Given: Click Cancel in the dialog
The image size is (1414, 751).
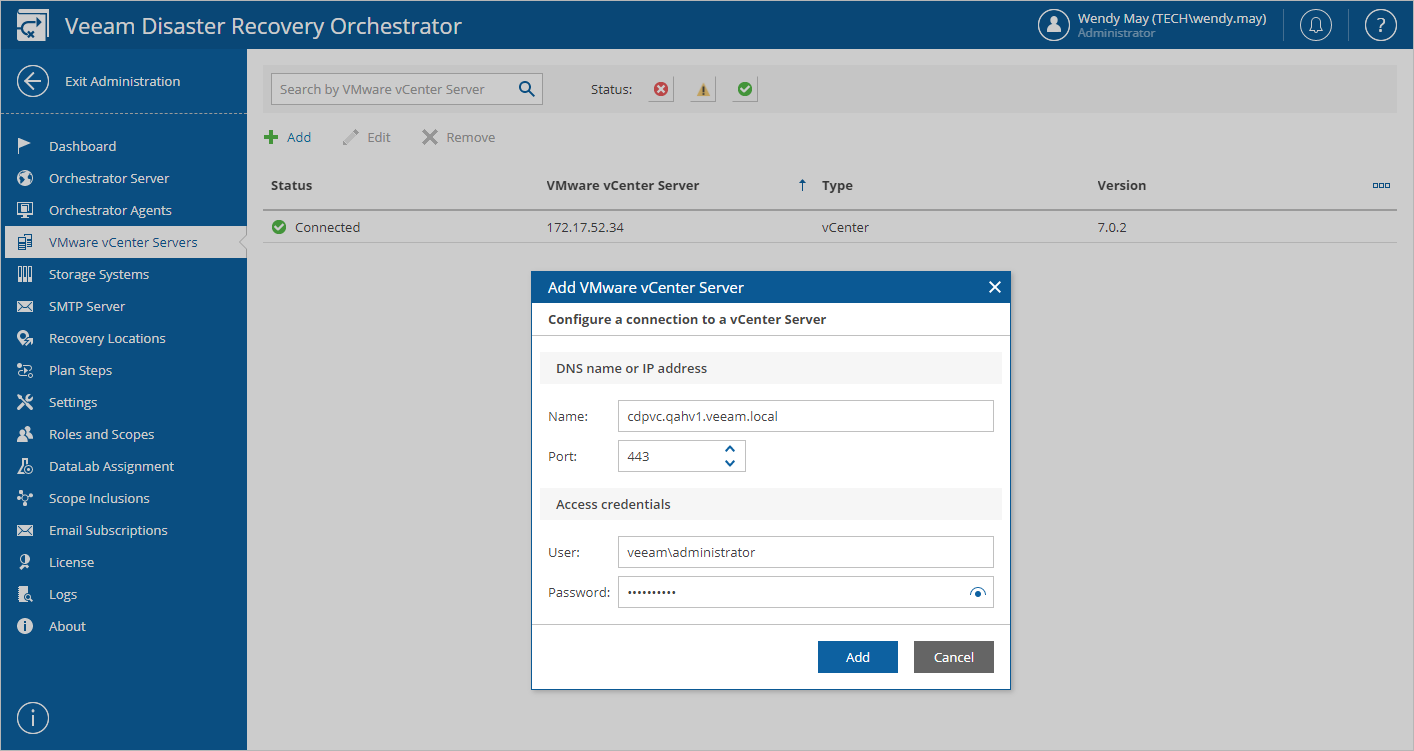Looking at the screenshot, I should (x=954, y=657).
